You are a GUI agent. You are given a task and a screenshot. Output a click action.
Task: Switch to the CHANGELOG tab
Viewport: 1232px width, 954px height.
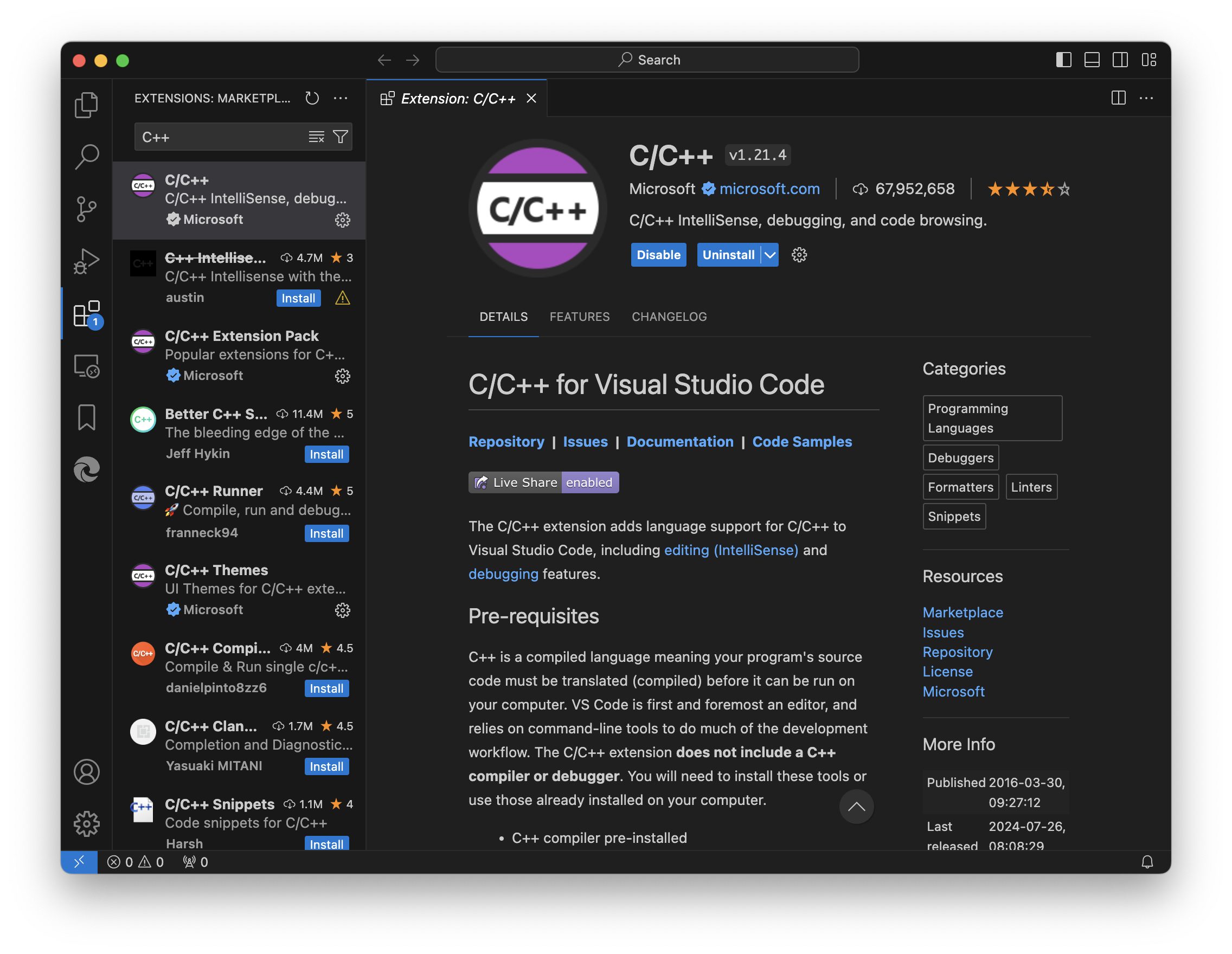pos(669,317)
